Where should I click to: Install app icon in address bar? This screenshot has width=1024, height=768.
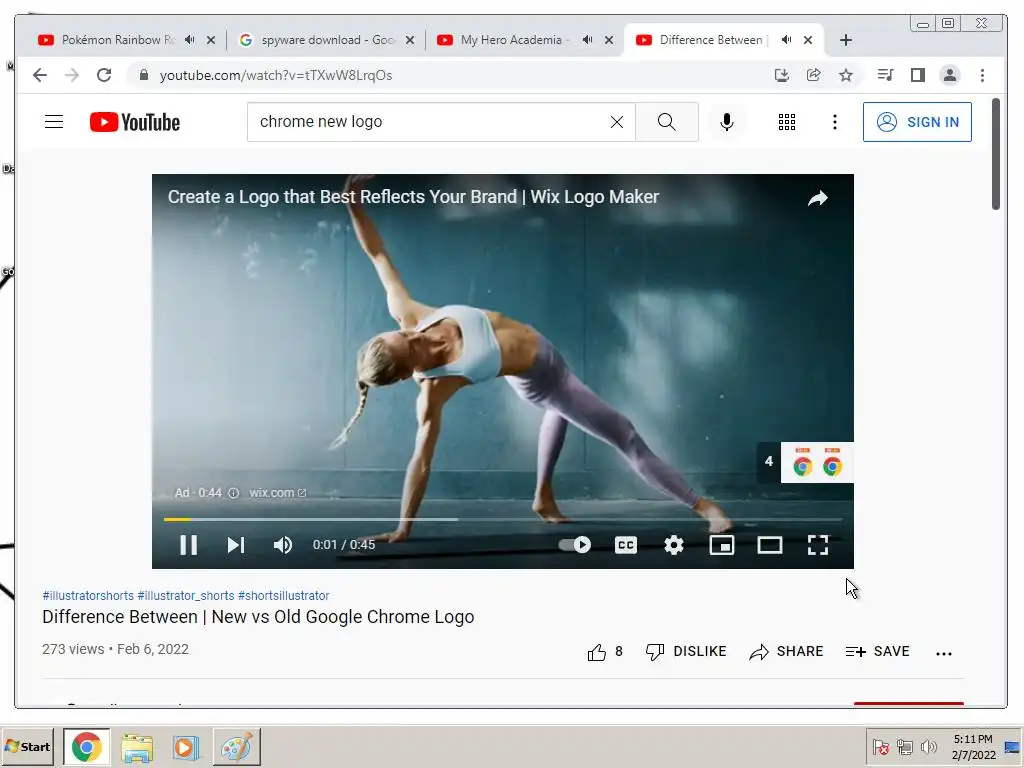(x=782, y=75)
